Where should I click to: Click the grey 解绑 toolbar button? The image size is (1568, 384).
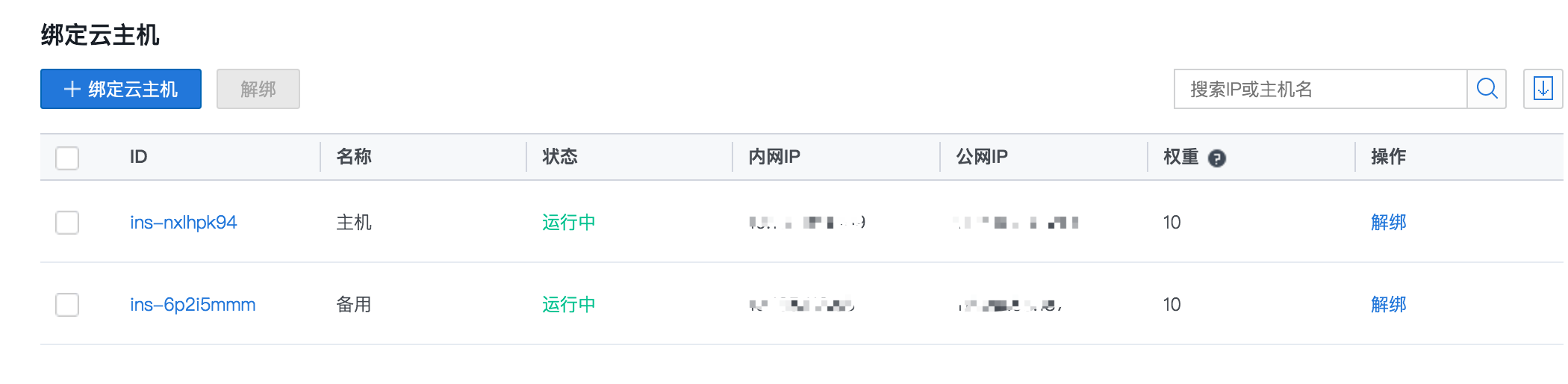[258, 89]
